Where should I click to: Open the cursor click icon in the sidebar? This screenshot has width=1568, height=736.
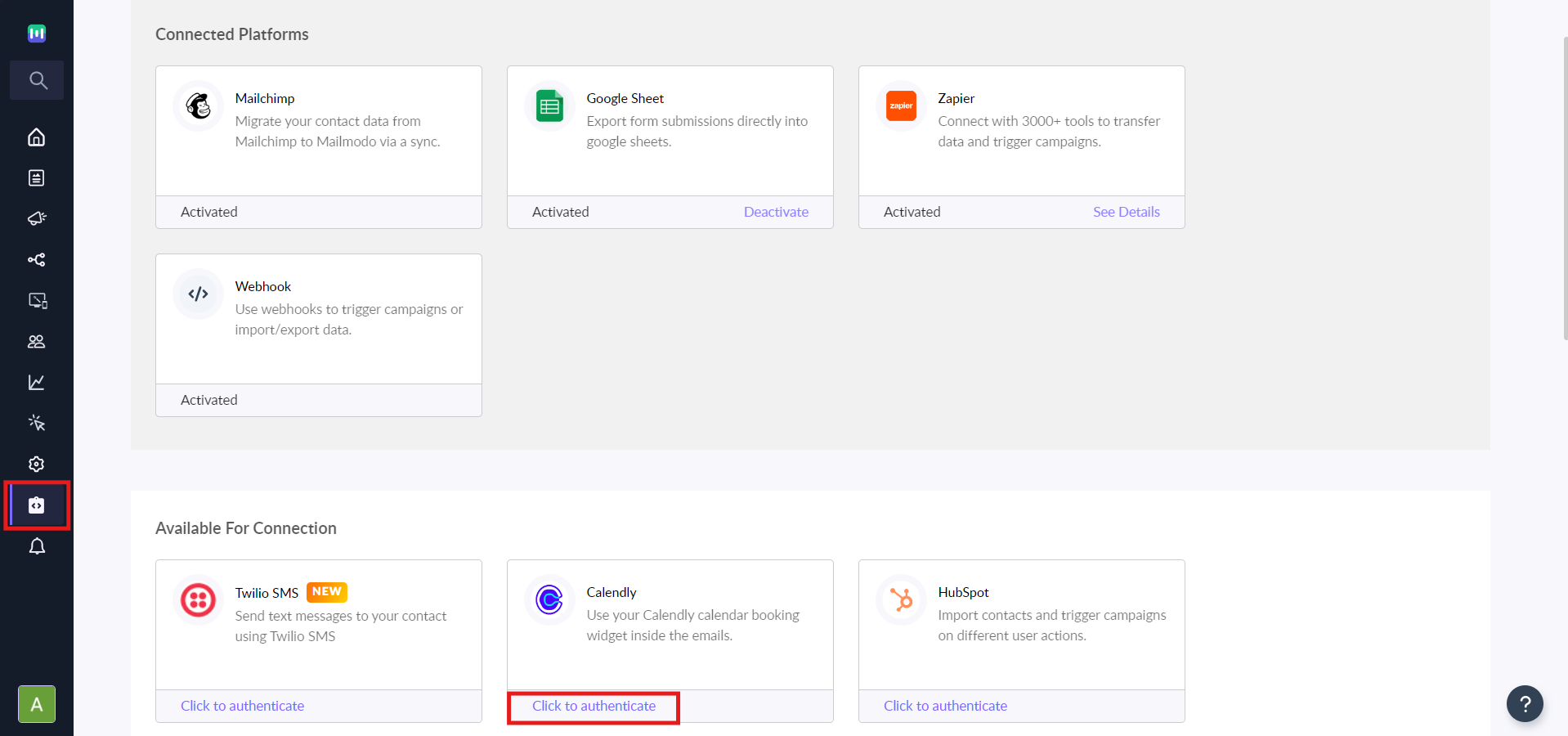click(x=37, y=423)
